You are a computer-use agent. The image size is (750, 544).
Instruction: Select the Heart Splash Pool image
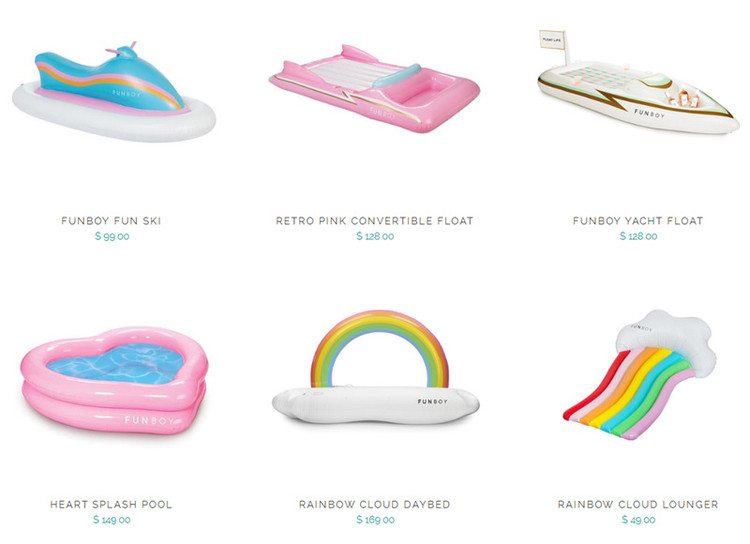114,381
